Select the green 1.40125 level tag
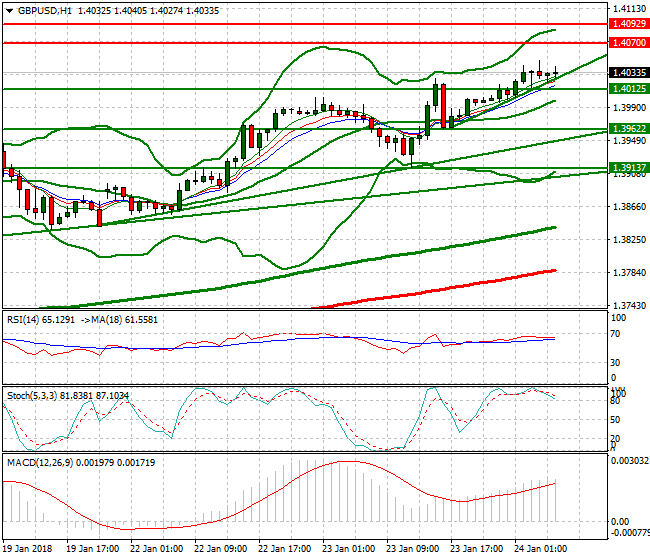 pyautogui.click(x=629, y=88)
